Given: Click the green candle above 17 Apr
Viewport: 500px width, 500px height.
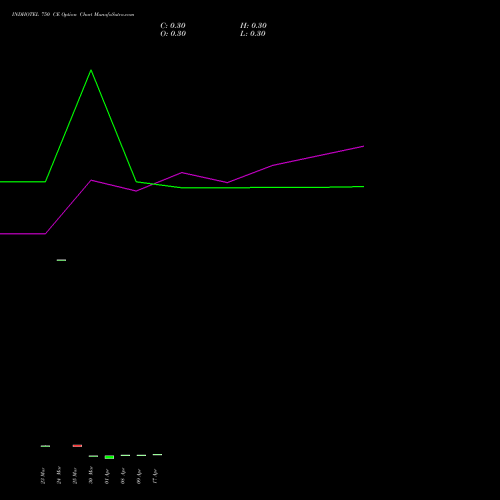Looking at the screenshot, I should point(157,455).
